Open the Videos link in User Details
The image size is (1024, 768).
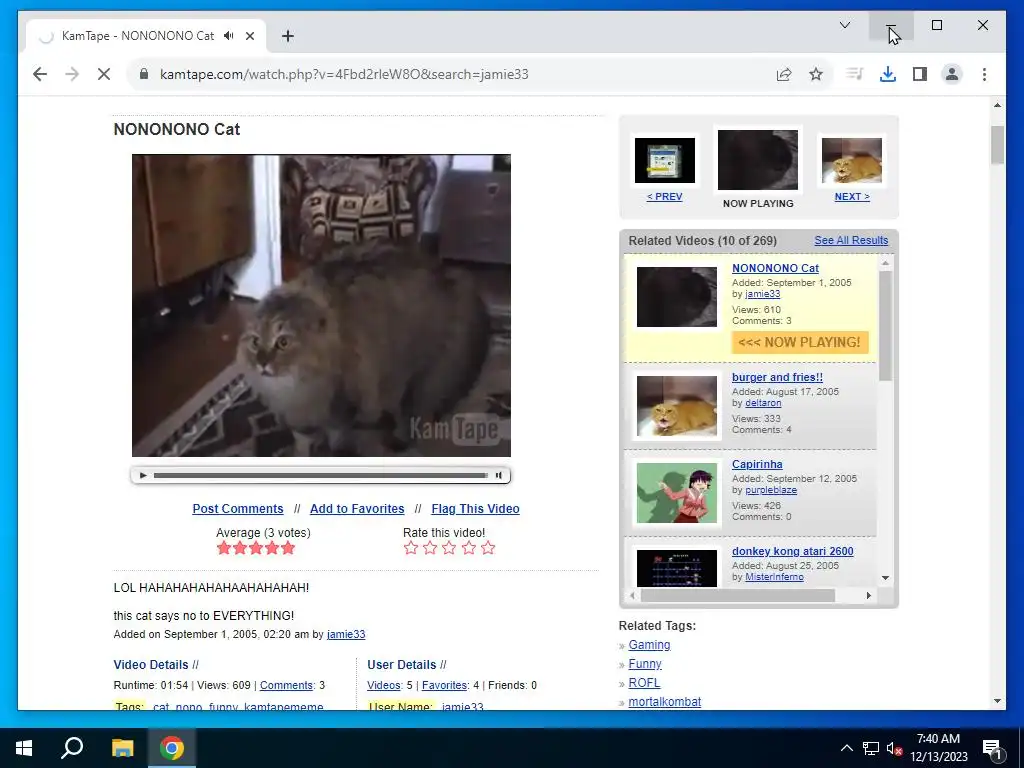383,685
